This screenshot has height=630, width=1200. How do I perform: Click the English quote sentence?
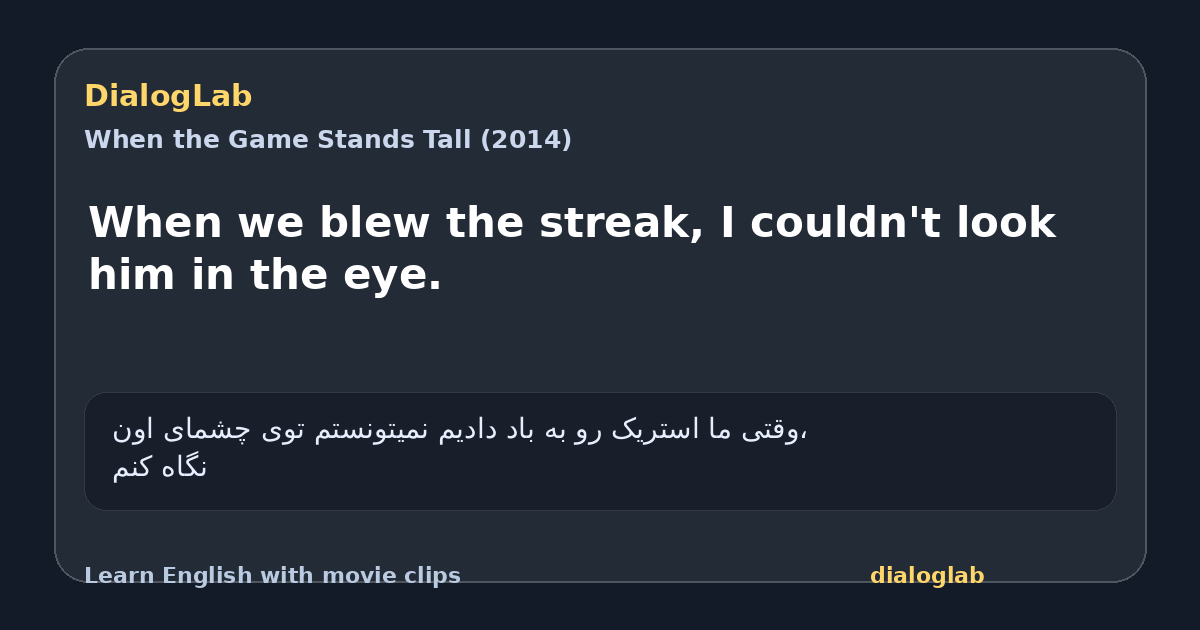click(572, 249)
